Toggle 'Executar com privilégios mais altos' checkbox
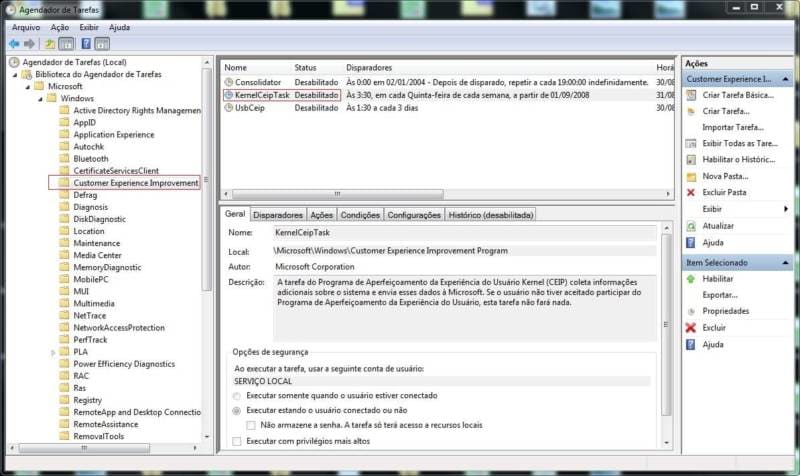Image resolution: width=800 pixels, height=476 pixels. tap(237, 442)
